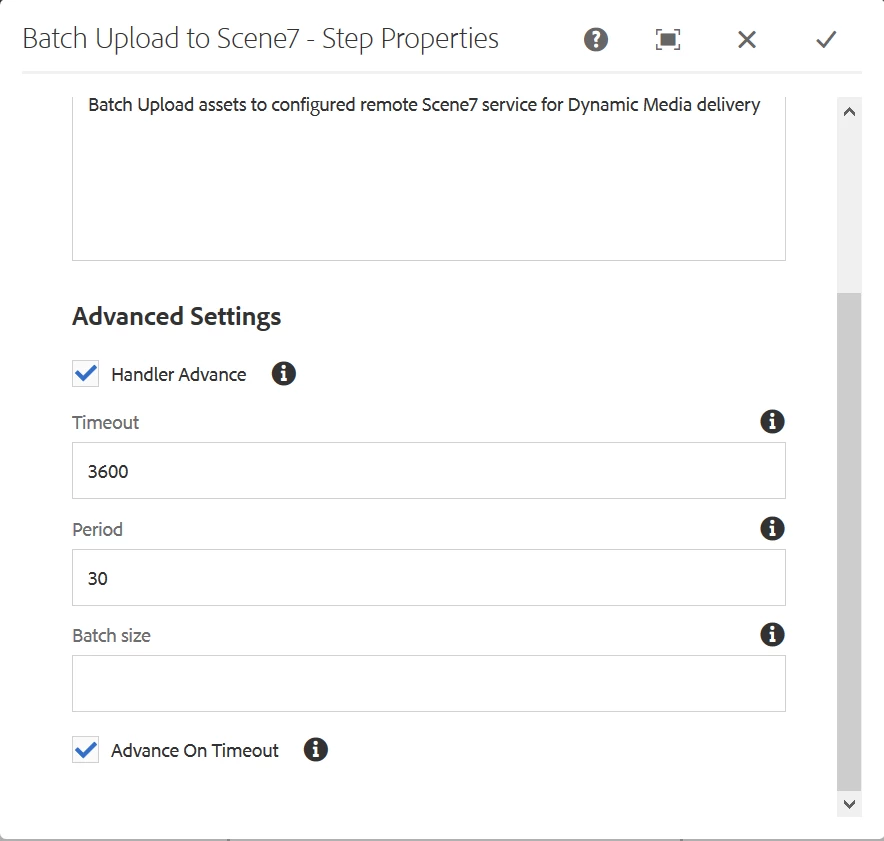Click the Timeout label text
884x841 pixels.
[x=105, y=422]
